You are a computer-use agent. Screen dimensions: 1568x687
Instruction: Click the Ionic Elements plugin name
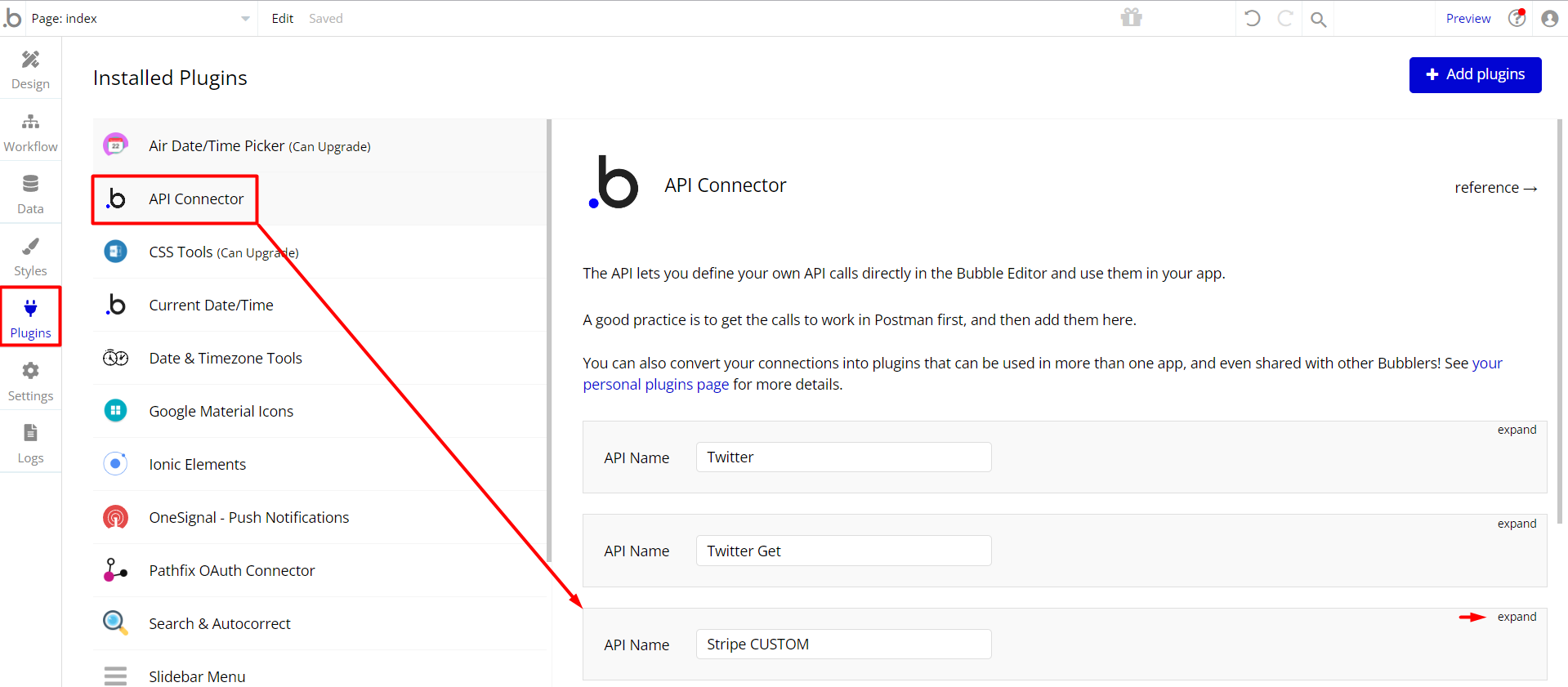tap(197, 464)
